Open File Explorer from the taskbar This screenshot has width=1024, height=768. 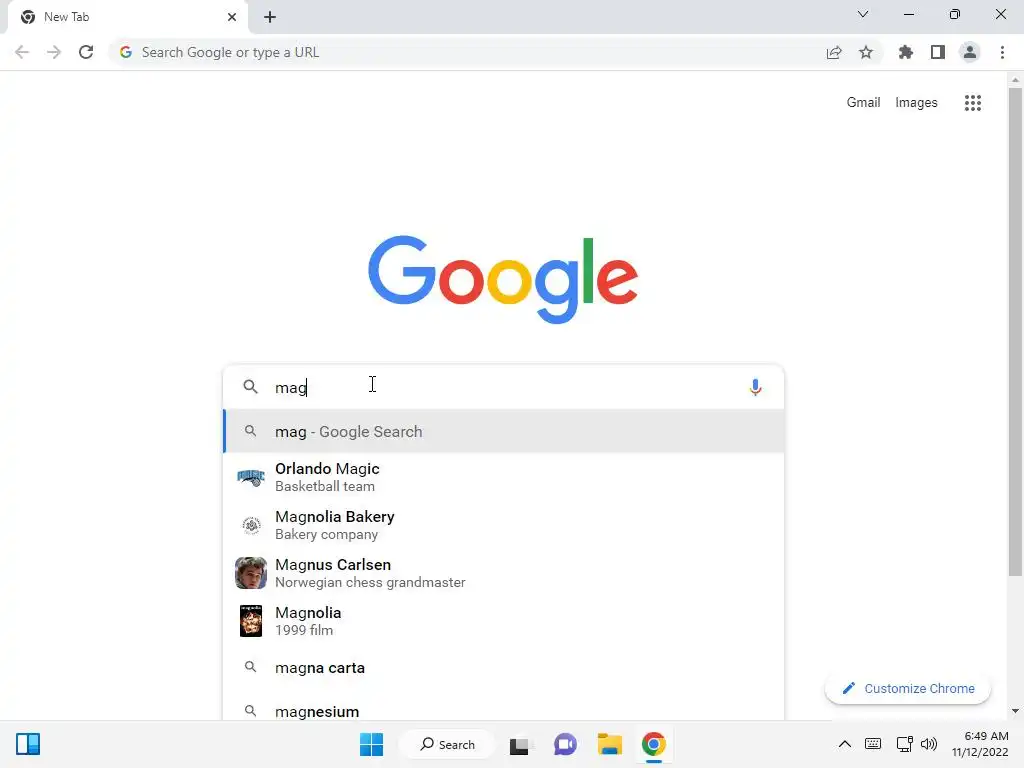[x=609, y=744]
